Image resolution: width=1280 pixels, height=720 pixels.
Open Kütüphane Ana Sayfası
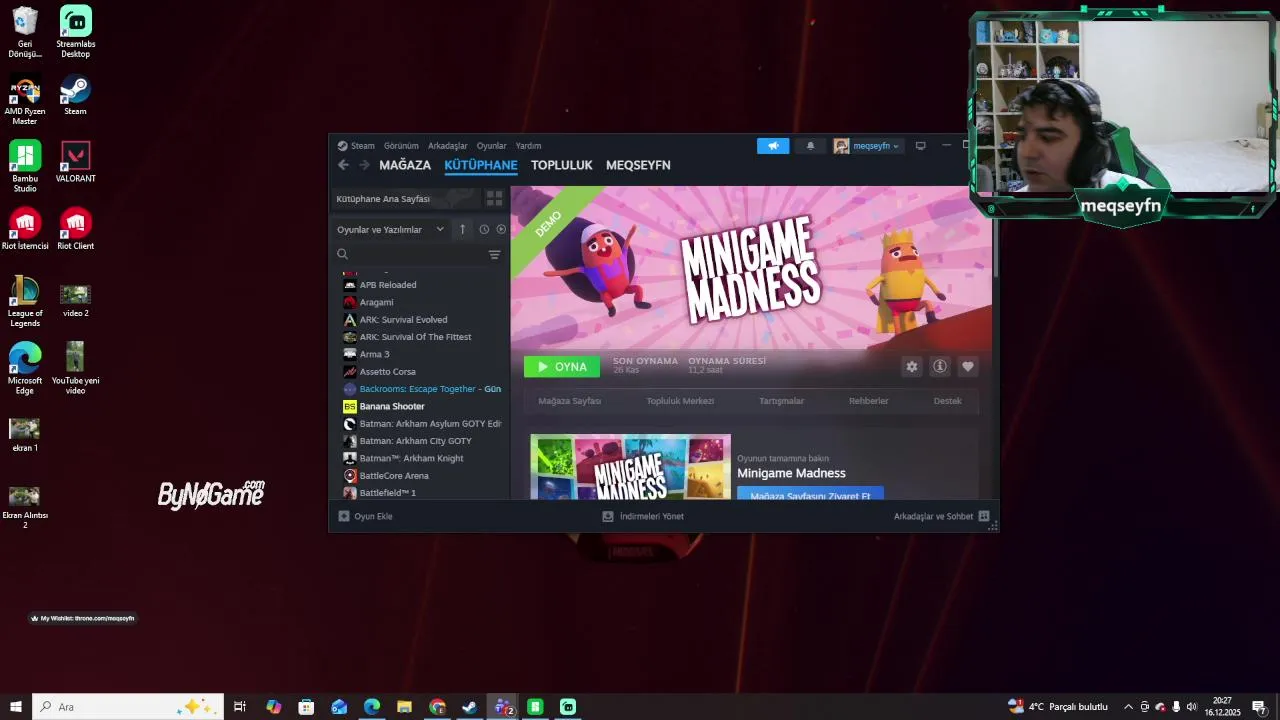tap(404, 199)
